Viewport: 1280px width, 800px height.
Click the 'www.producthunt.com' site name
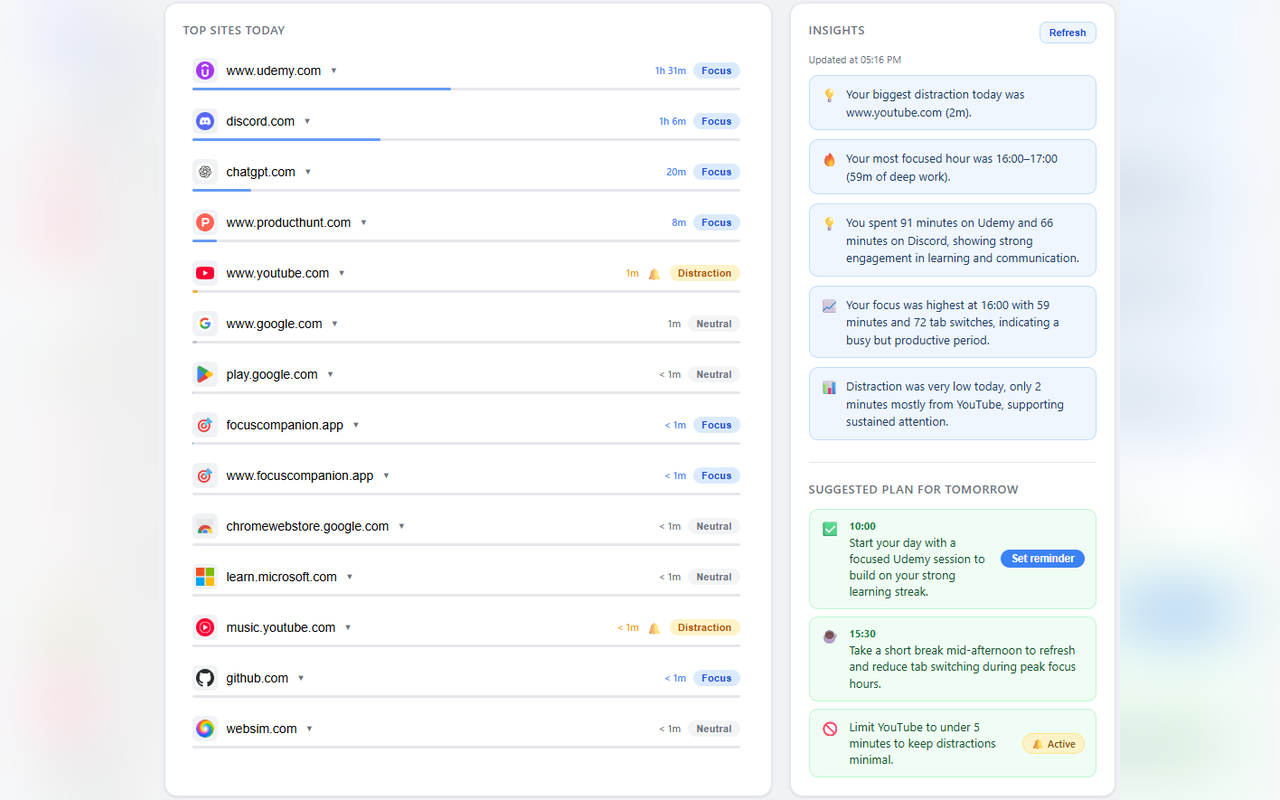click(288, 223)
